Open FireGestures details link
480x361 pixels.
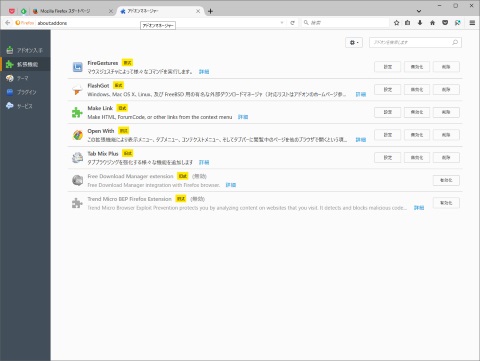click(x=204, y=72)
